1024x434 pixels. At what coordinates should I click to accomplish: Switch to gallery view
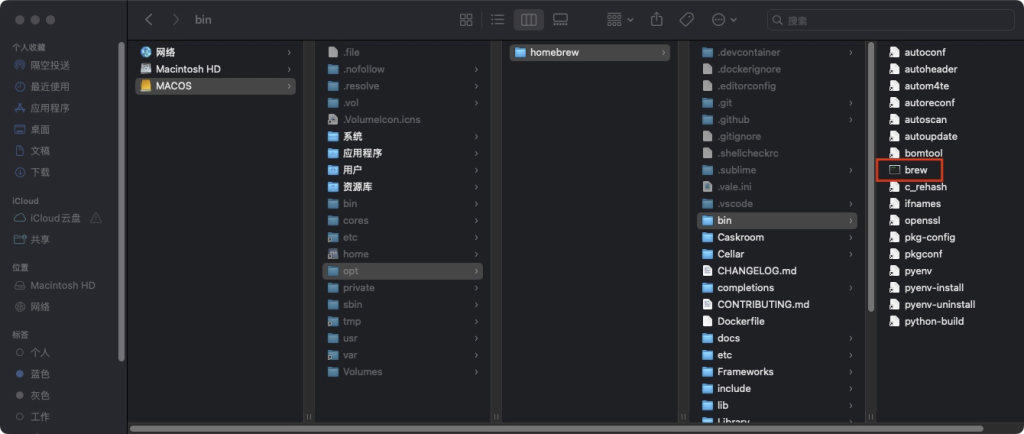tap(560, 20)
